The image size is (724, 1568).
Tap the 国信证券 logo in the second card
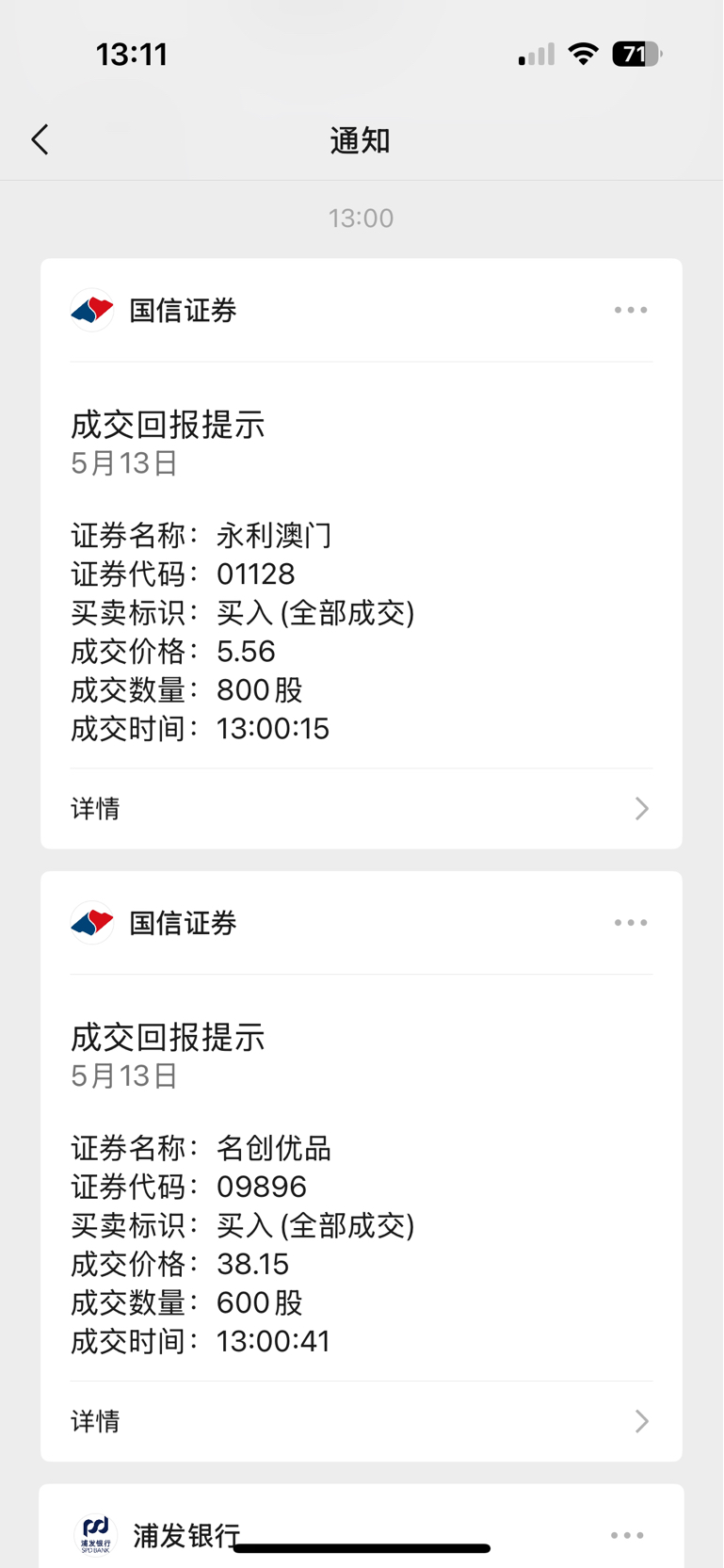tap(92, 923)
